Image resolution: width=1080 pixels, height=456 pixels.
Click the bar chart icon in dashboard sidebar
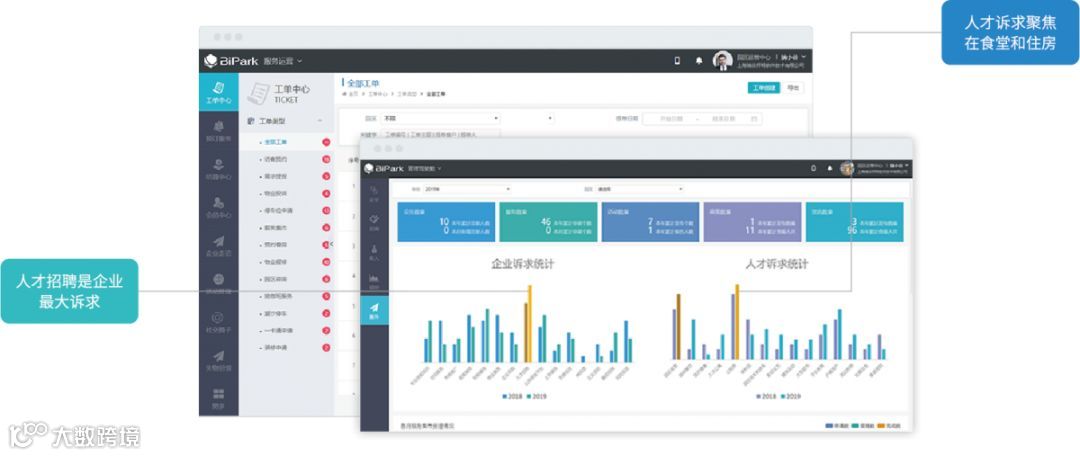tap(374, 279)
